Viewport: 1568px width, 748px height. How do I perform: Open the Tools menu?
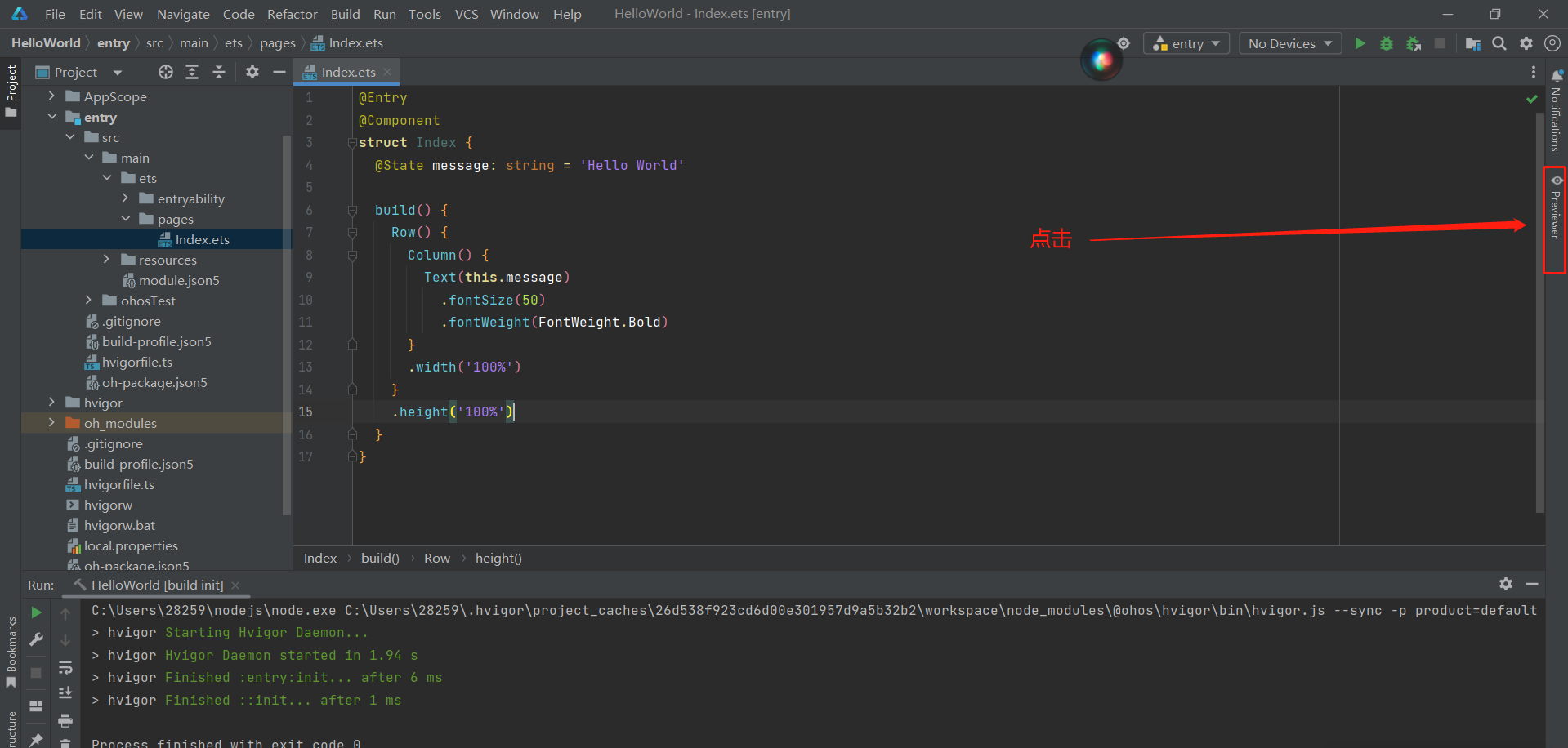coord(424,14)
